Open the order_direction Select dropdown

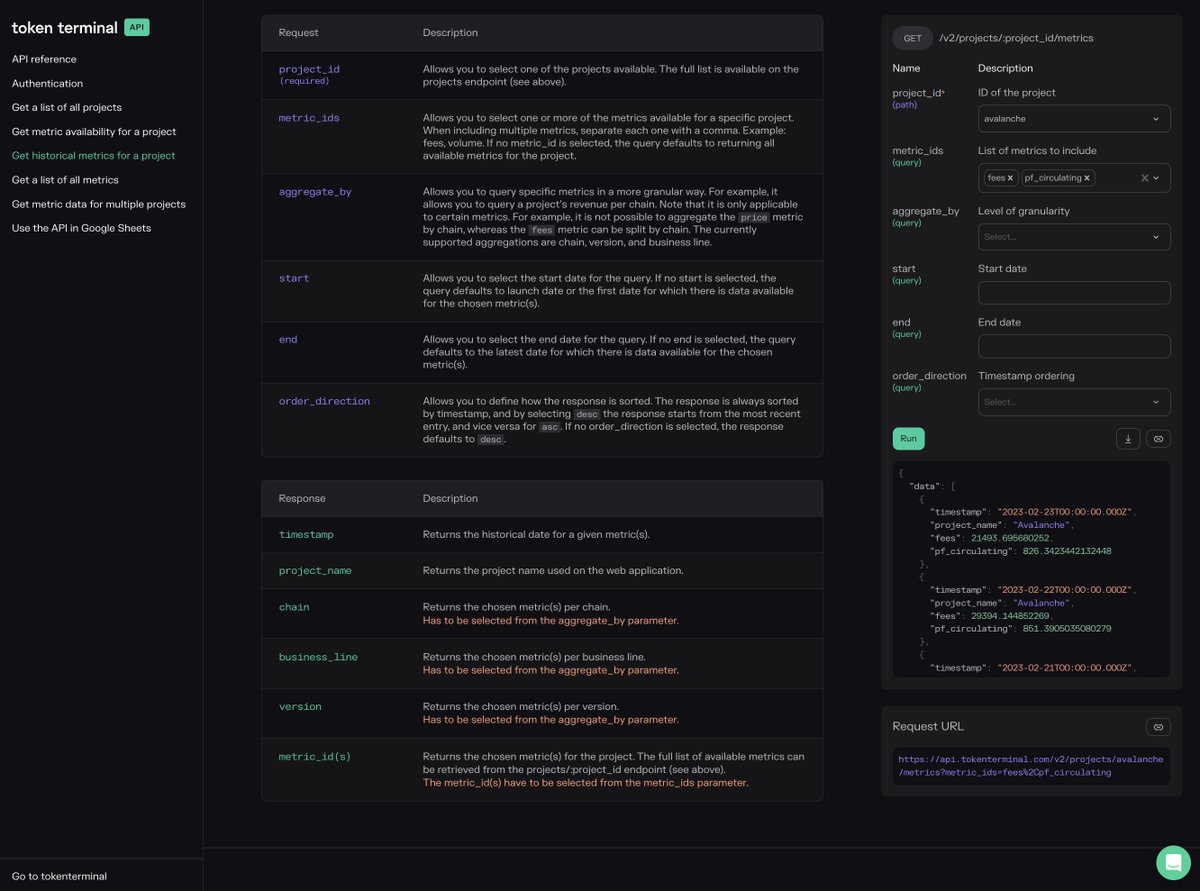click(1074, 401)
